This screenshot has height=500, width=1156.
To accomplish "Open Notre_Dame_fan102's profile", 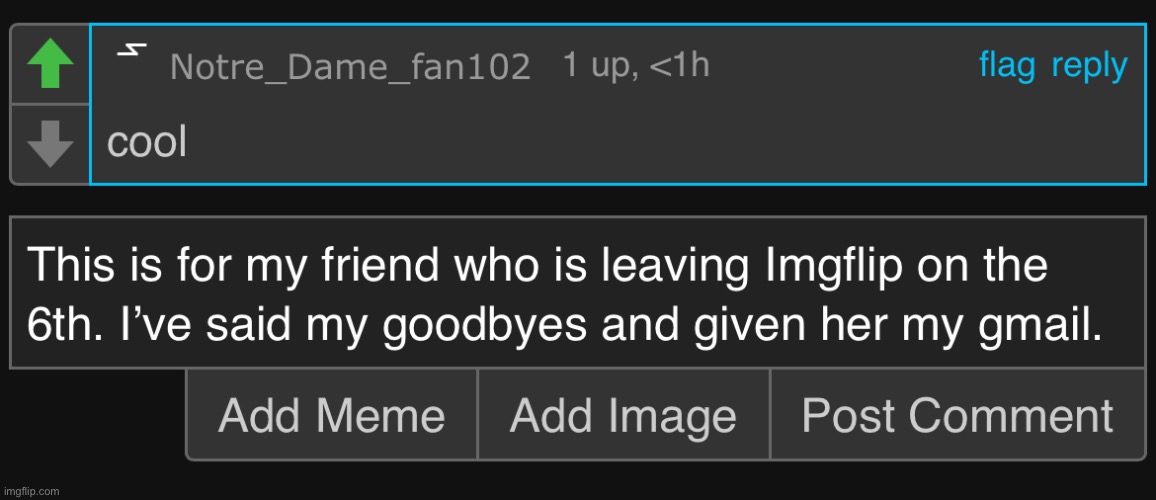I will coord(350,67).
